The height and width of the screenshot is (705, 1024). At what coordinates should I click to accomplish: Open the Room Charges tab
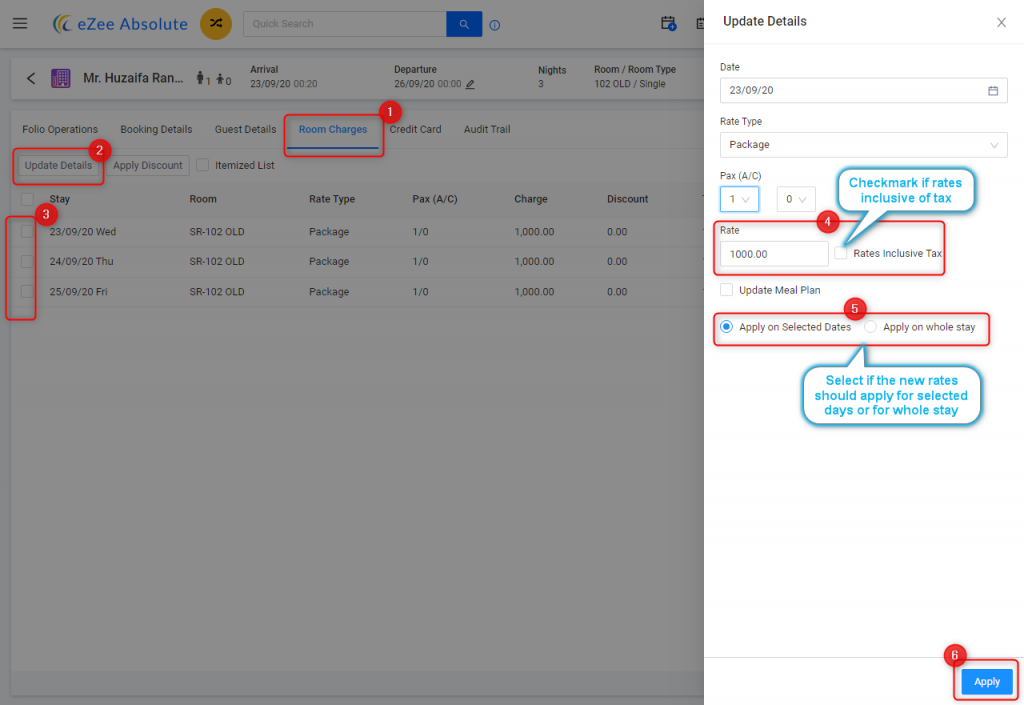pos(333,129)
